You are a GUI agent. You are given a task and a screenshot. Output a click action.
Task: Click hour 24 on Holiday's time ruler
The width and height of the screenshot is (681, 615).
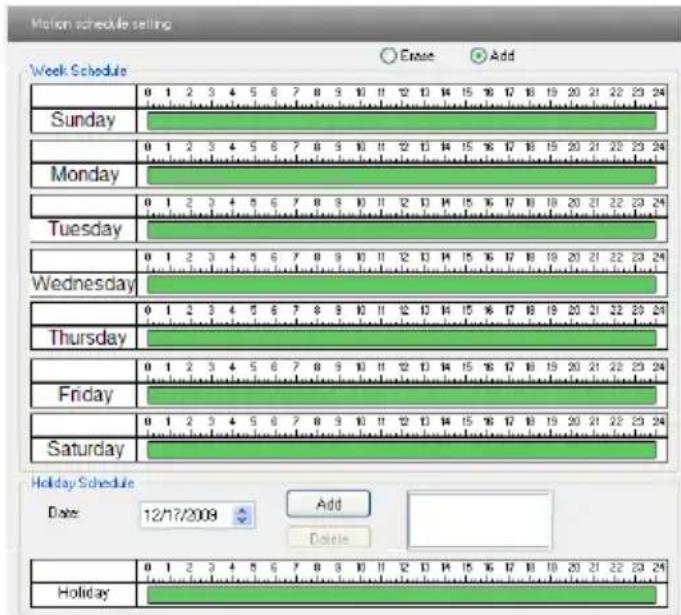coord(659,567)
